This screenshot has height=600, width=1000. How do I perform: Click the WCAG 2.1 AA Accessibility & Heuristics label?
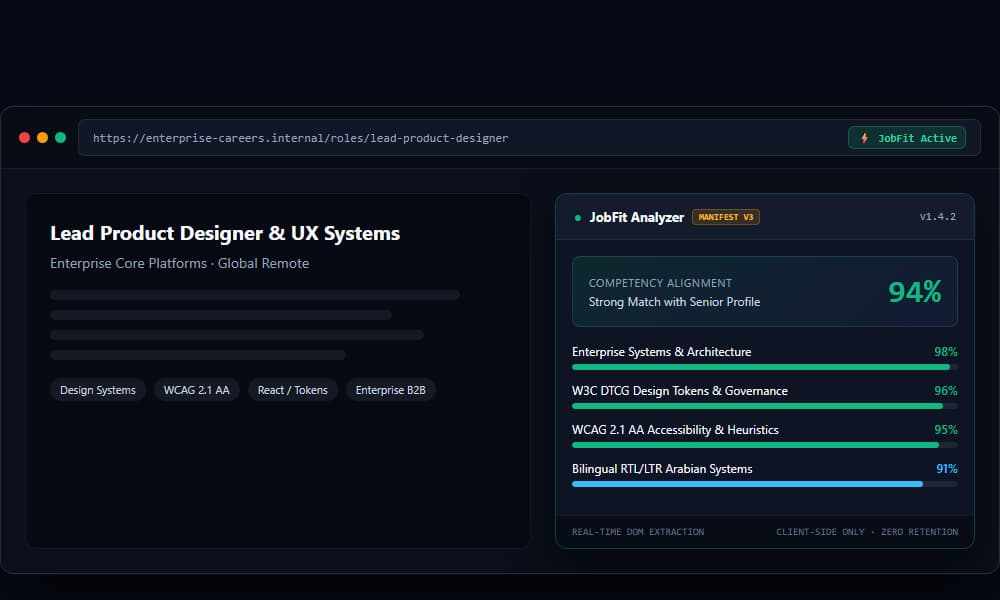coord(675,430)
